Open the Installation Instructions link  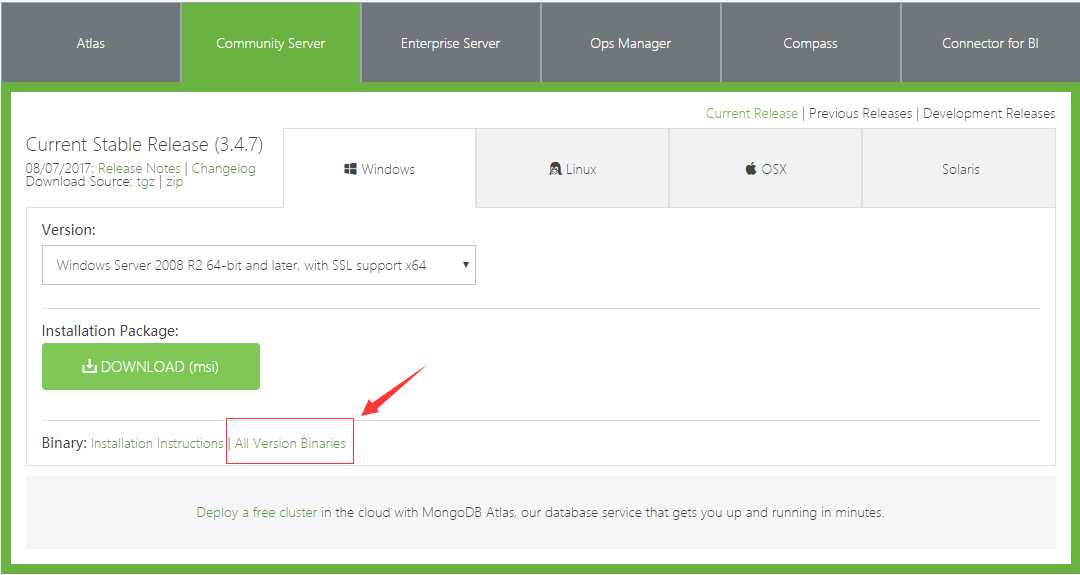(157, 443)
